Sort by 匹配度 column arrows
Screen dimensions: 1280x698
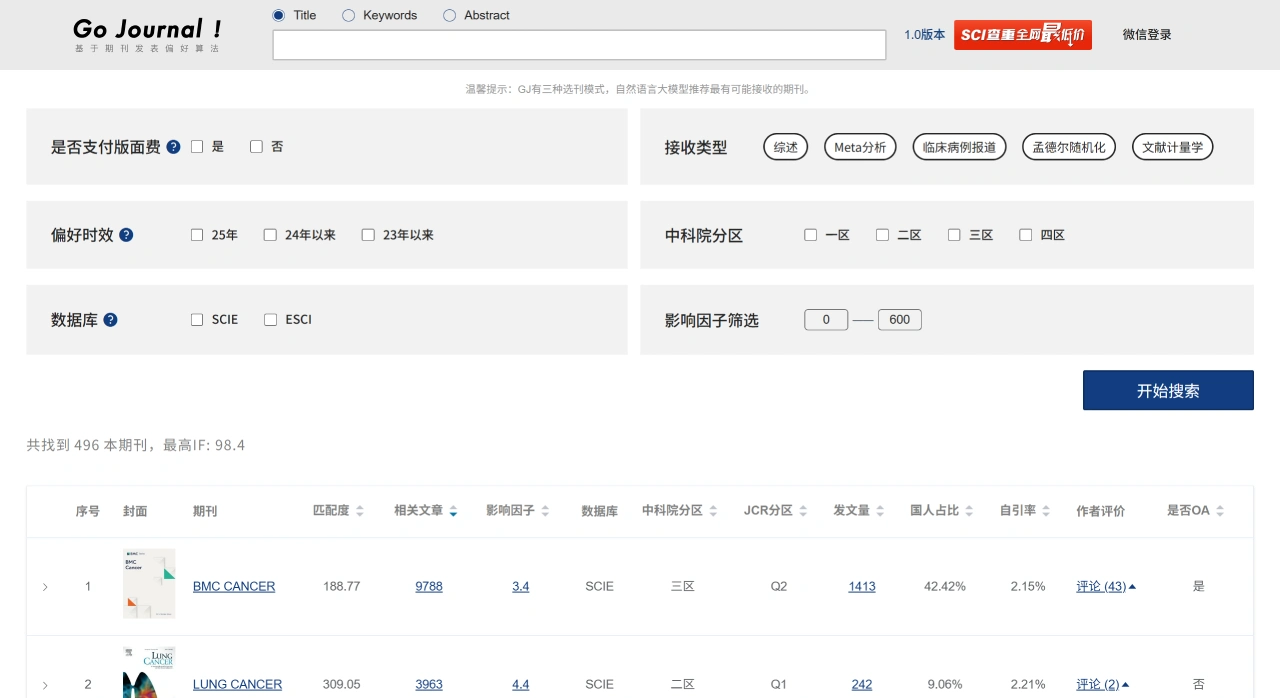360,511
